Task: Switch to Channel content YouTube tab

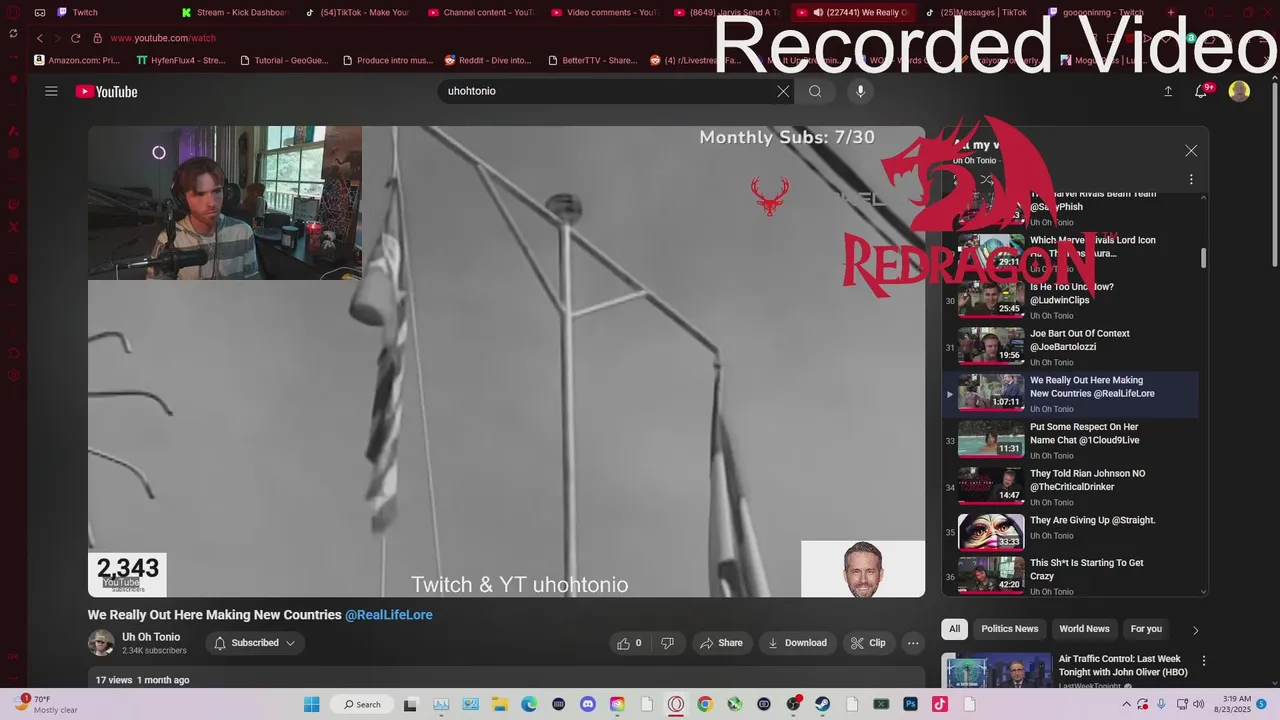Action: pyautogui.click(x=481, y=13)
